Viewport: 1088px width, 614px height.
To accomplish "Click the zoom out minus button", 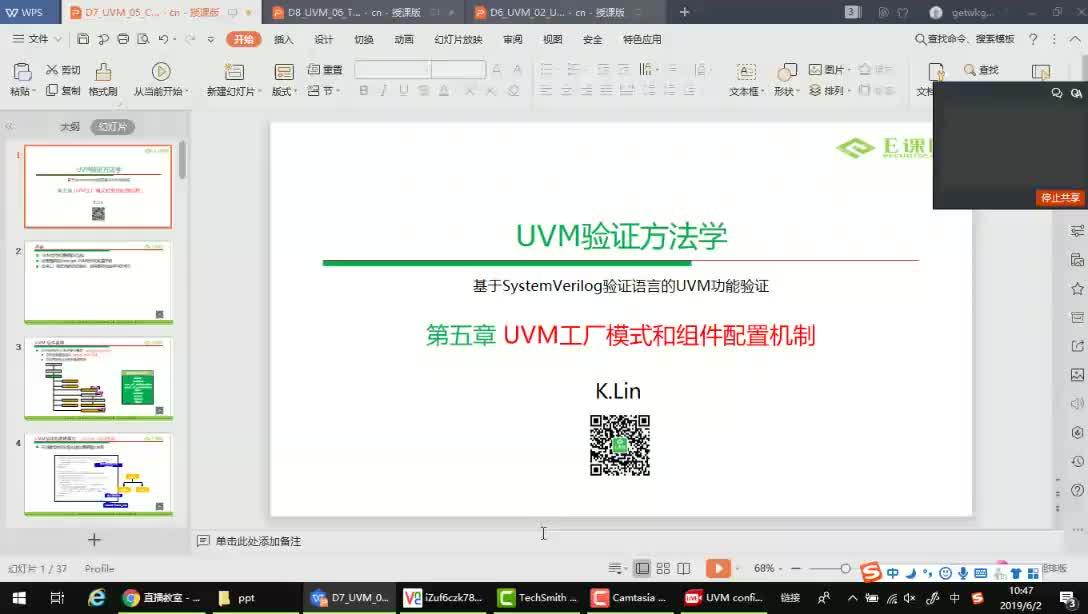I will coord(796,568).
